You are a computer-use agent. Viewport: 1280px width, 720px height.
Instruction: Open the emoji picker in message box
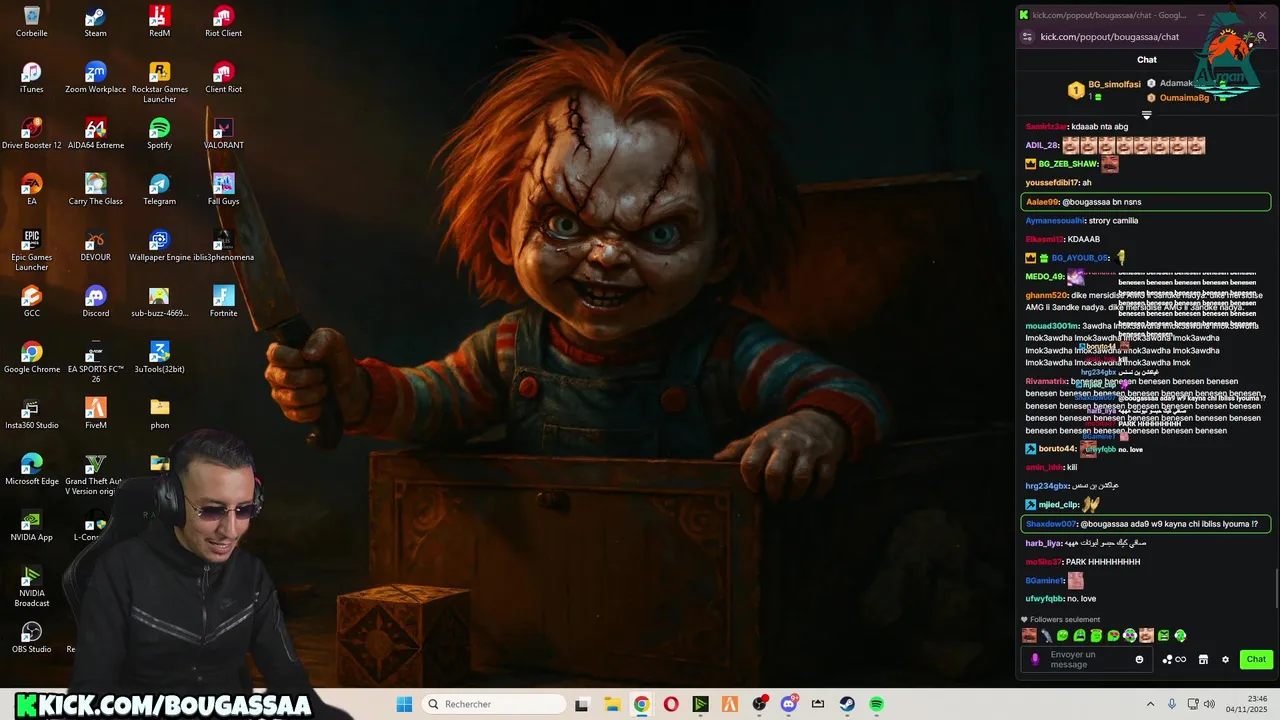click(x=1139, y=659)
